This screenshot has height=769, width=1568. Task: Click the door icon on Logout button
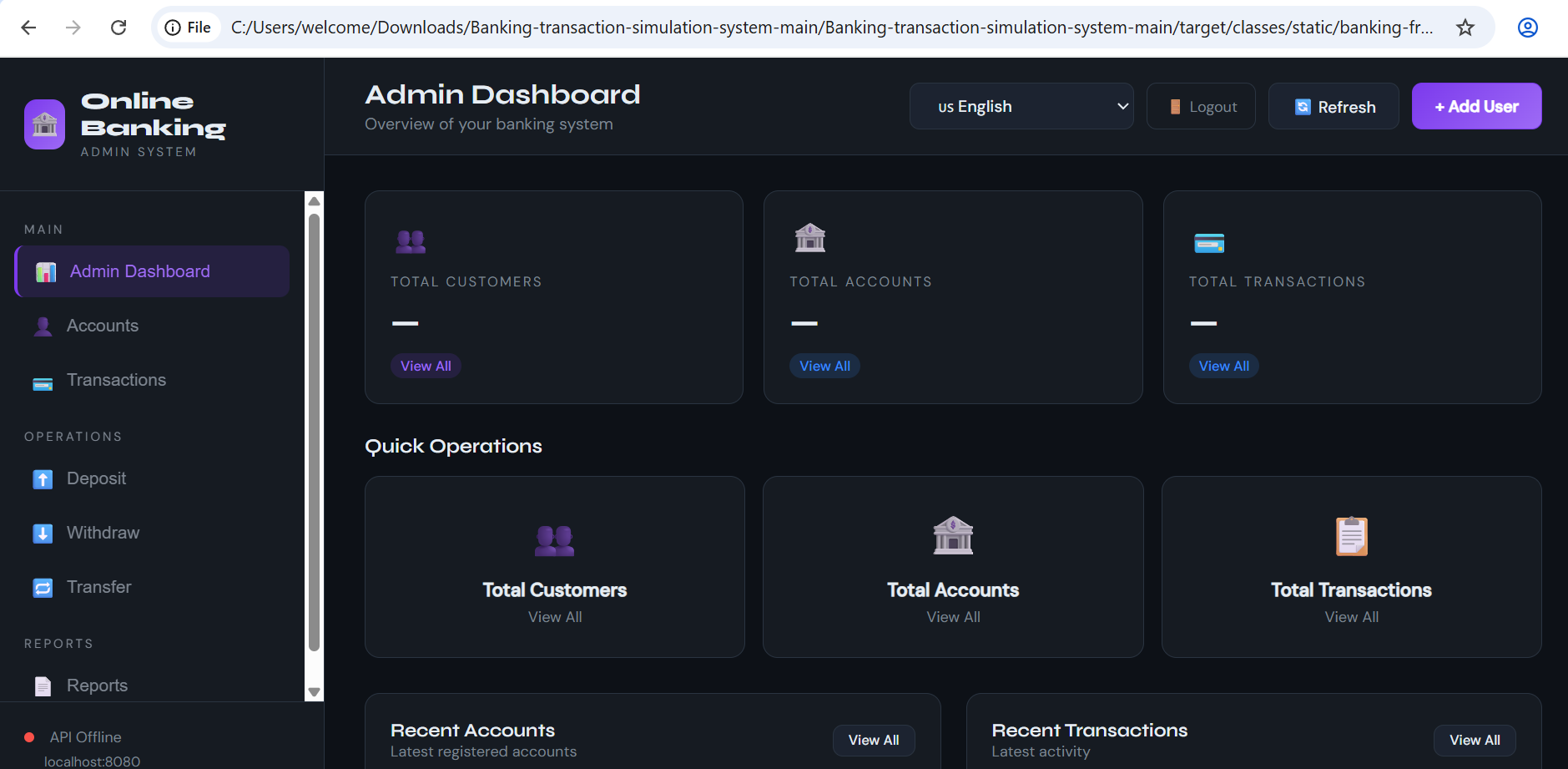click(1175, 107)
